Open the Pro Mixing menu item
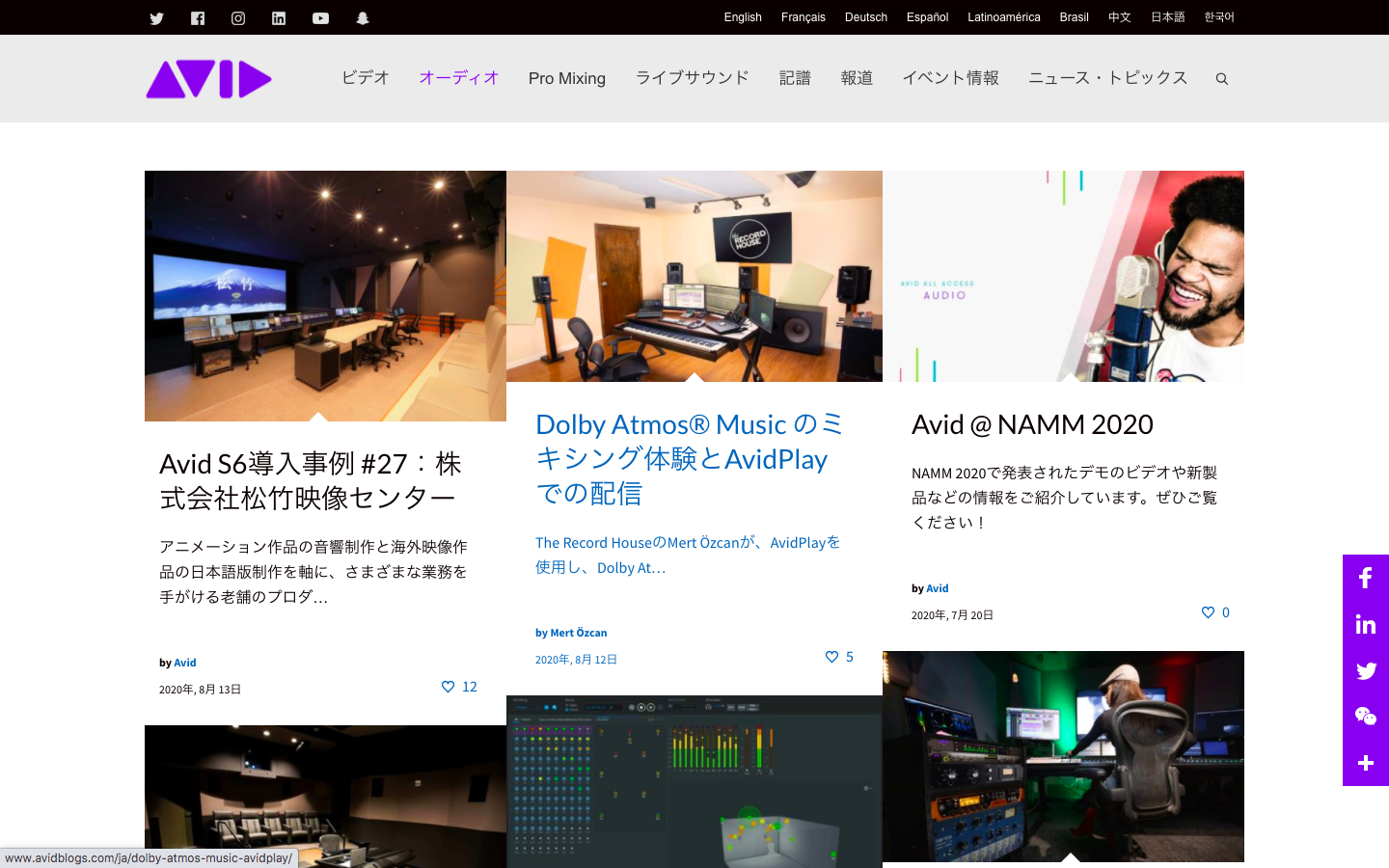Image resolution: width=1389 pixels, height=868 pixels. 567,78
